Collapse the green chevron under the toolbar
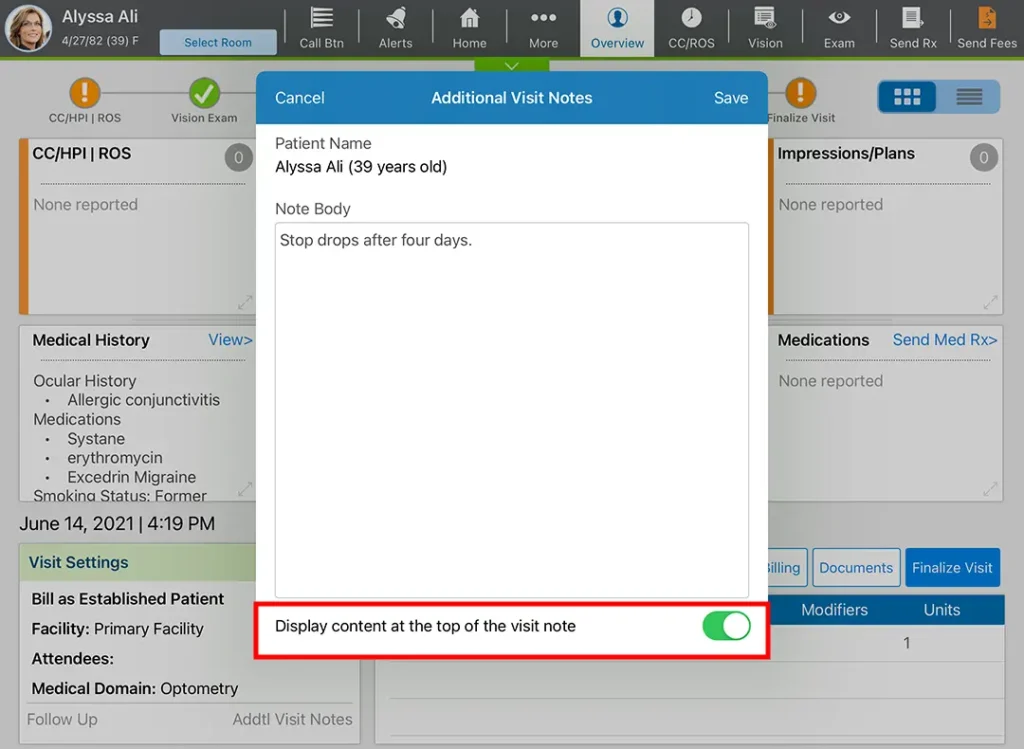This screenshot has width=1024, height=749. (512, 65)
